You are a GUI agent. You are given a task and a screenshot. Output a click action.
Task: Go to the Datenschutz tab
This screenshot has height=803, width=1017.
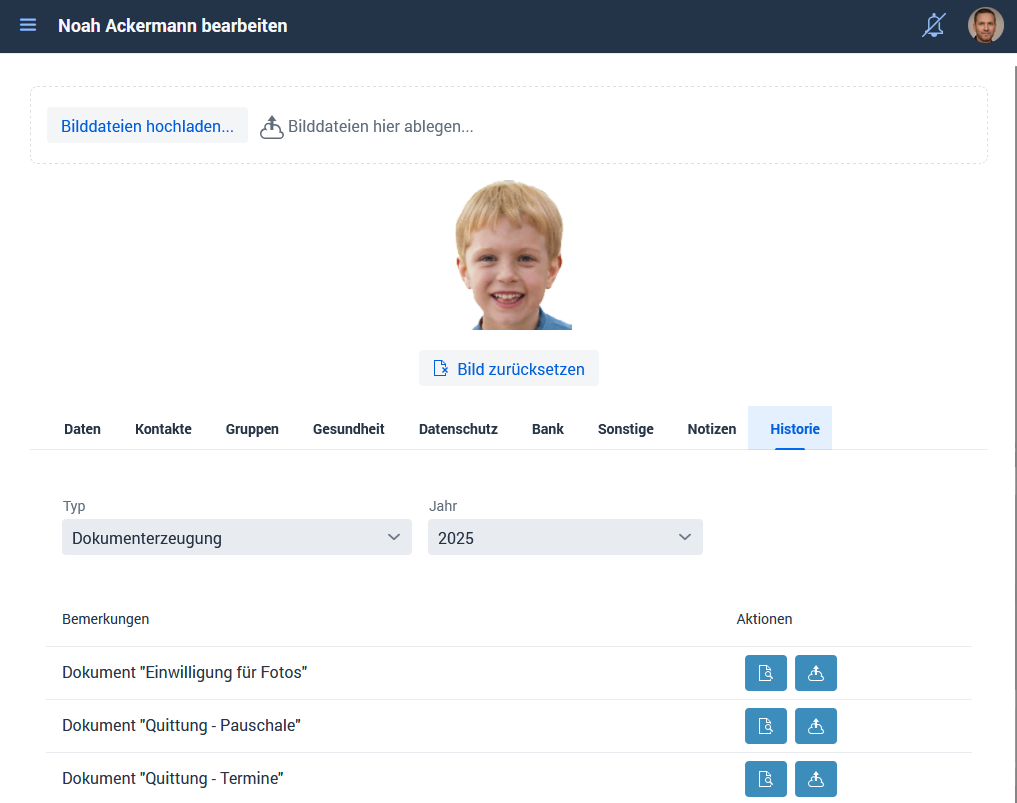point(458,429)
